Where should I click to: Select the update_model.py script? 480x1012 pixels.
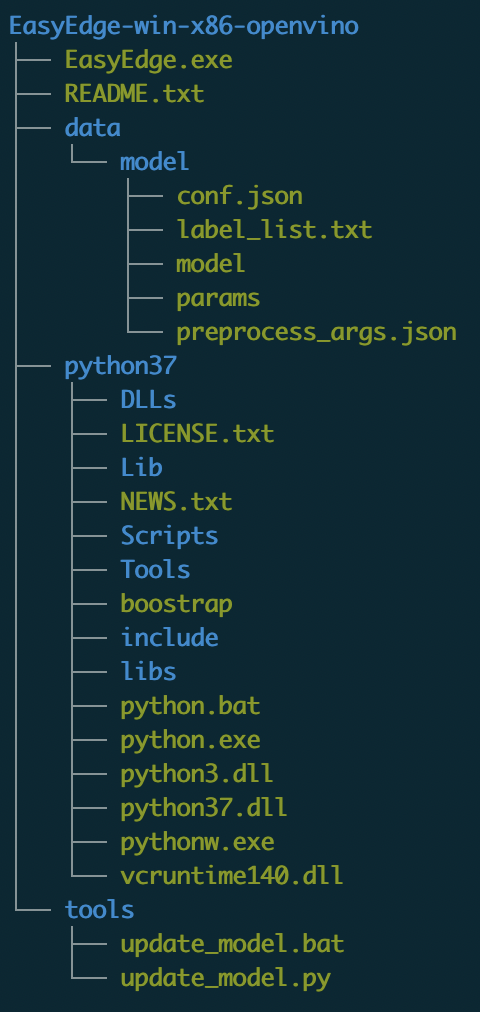pyautogui.click(x=225, y=978)
